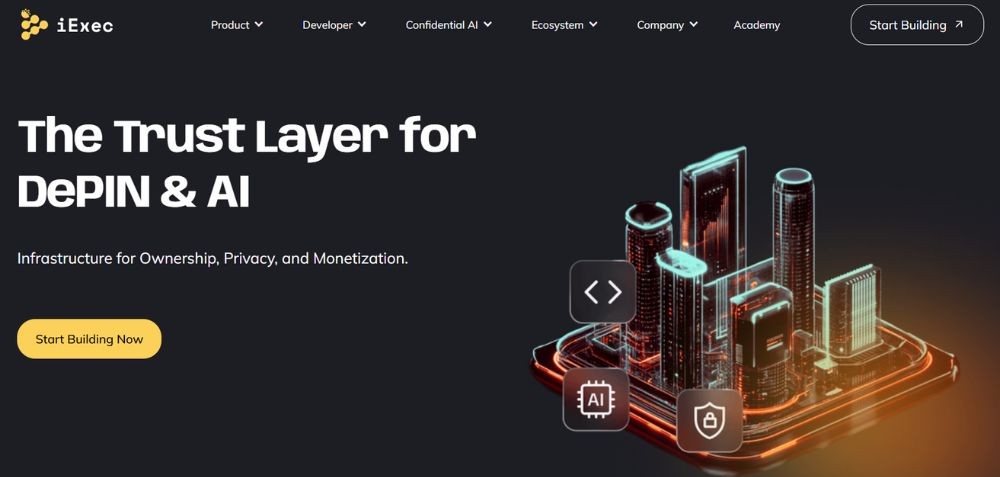Click the iExec wordmark text
This screenshot has width=1000, height=477.
[84, 25]
